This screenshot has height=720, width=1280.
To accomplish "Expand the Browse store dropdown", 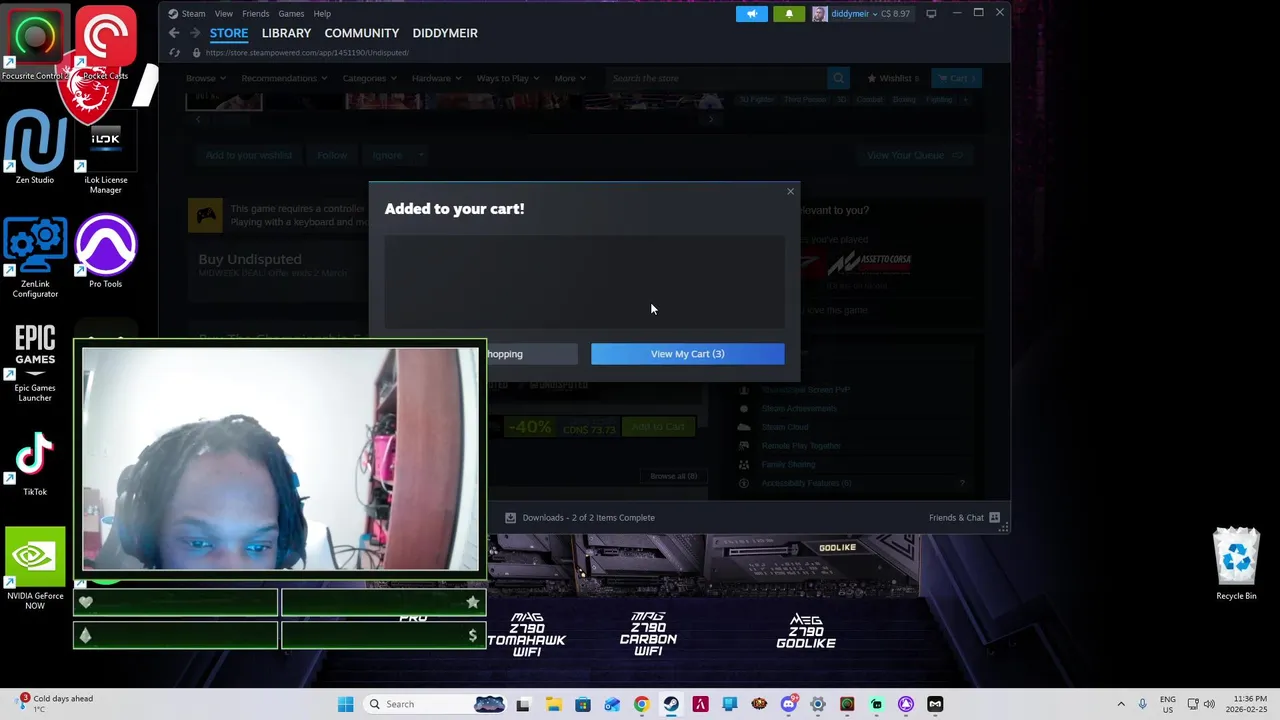I will point(205,78).
